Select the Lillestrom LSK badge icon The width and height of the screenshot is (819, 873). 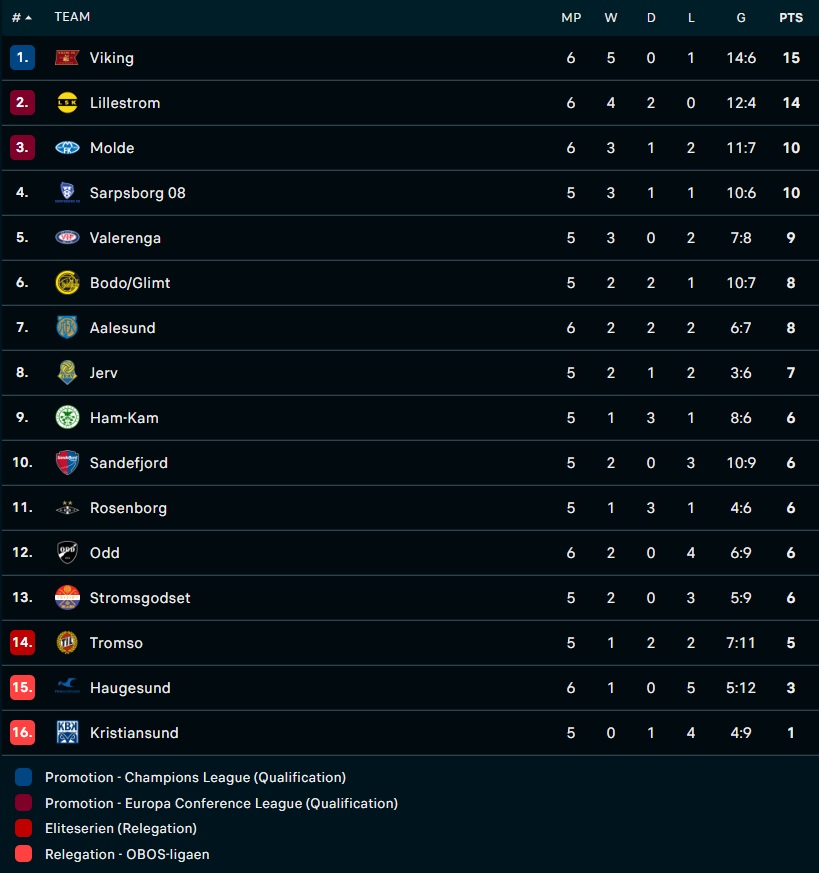pos(67,103)
